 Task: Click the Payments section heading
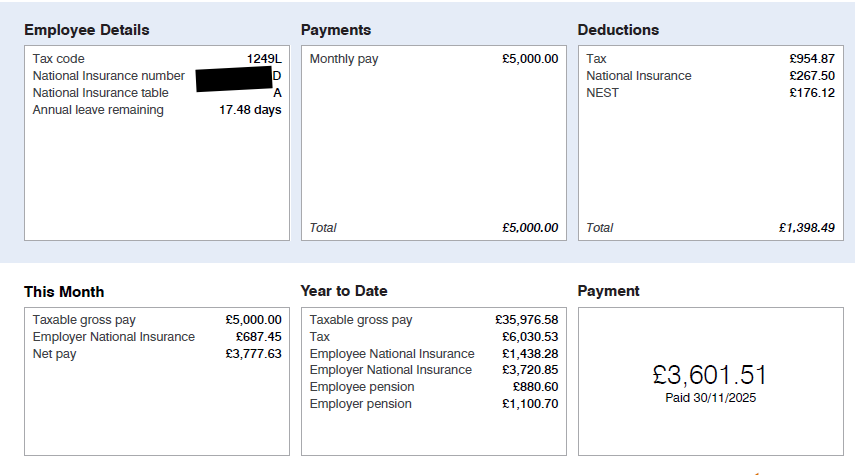click(x=336, y=30)
